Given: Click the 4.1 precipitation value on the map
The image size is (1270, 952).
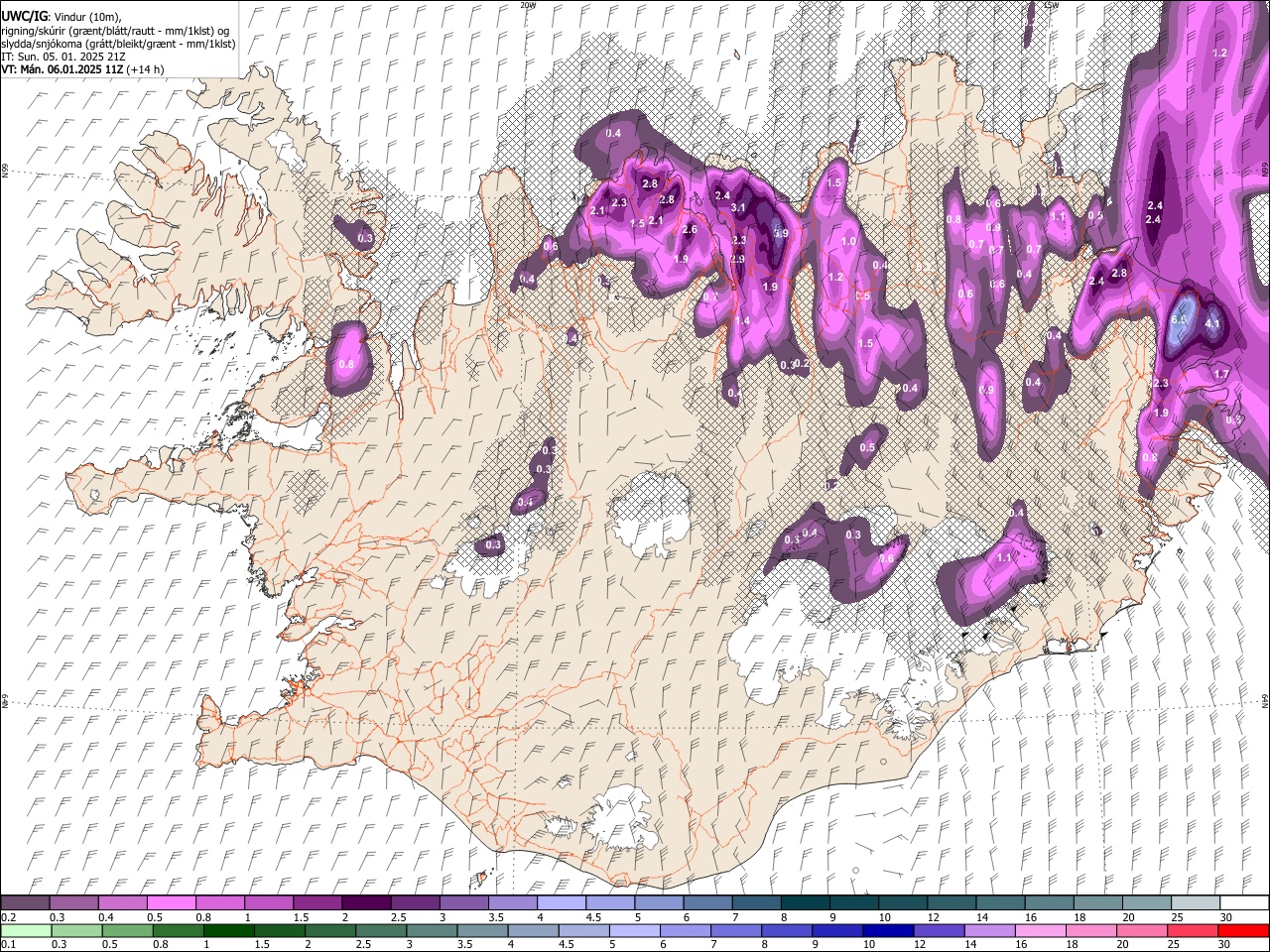Looking at the screenshot, I should click(x=1212, y=323).
